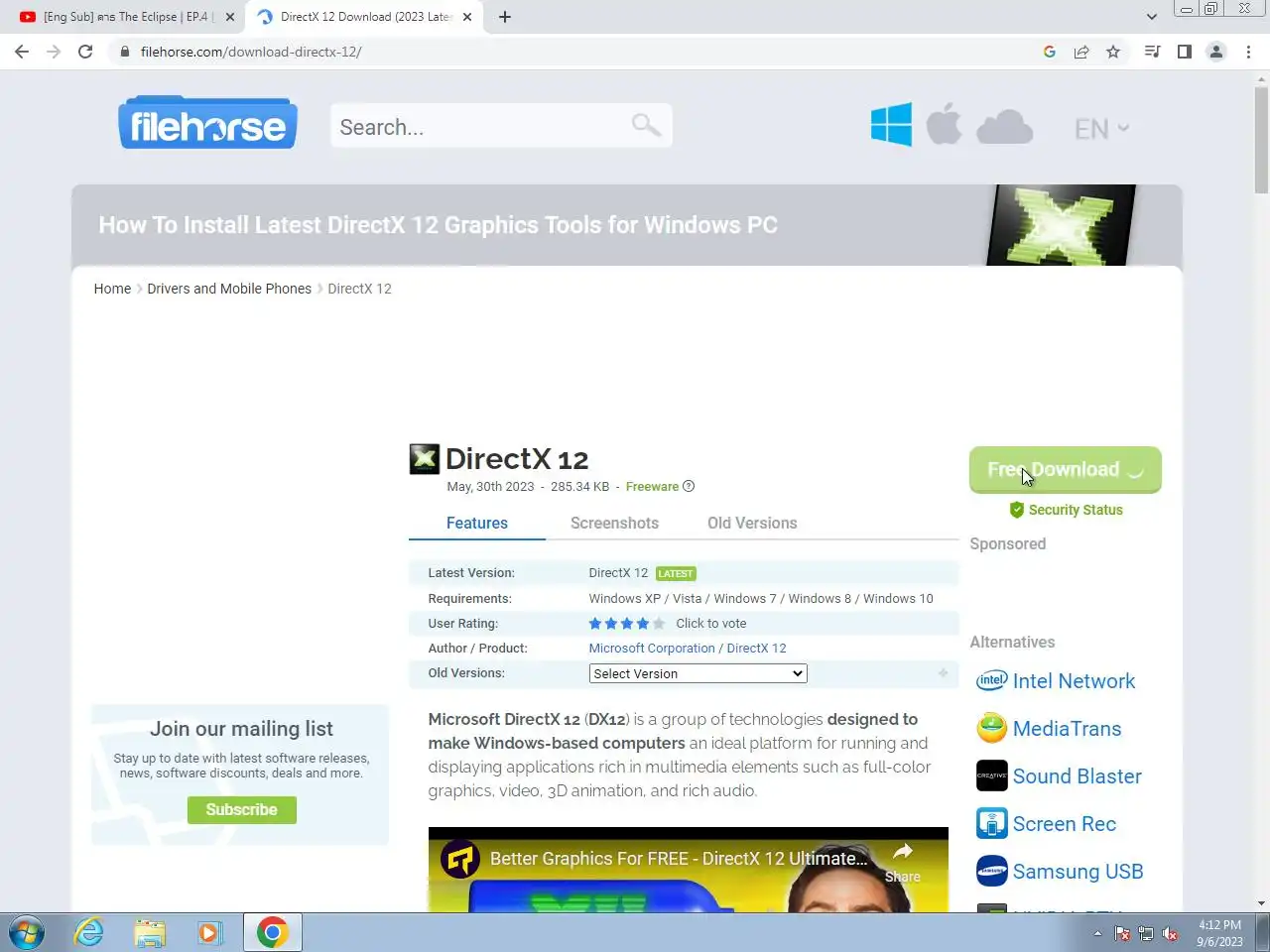This screenshot has height=952, width=1270.
Task: Expand the Select Version dropdown
Action: [x=698, y=673]
